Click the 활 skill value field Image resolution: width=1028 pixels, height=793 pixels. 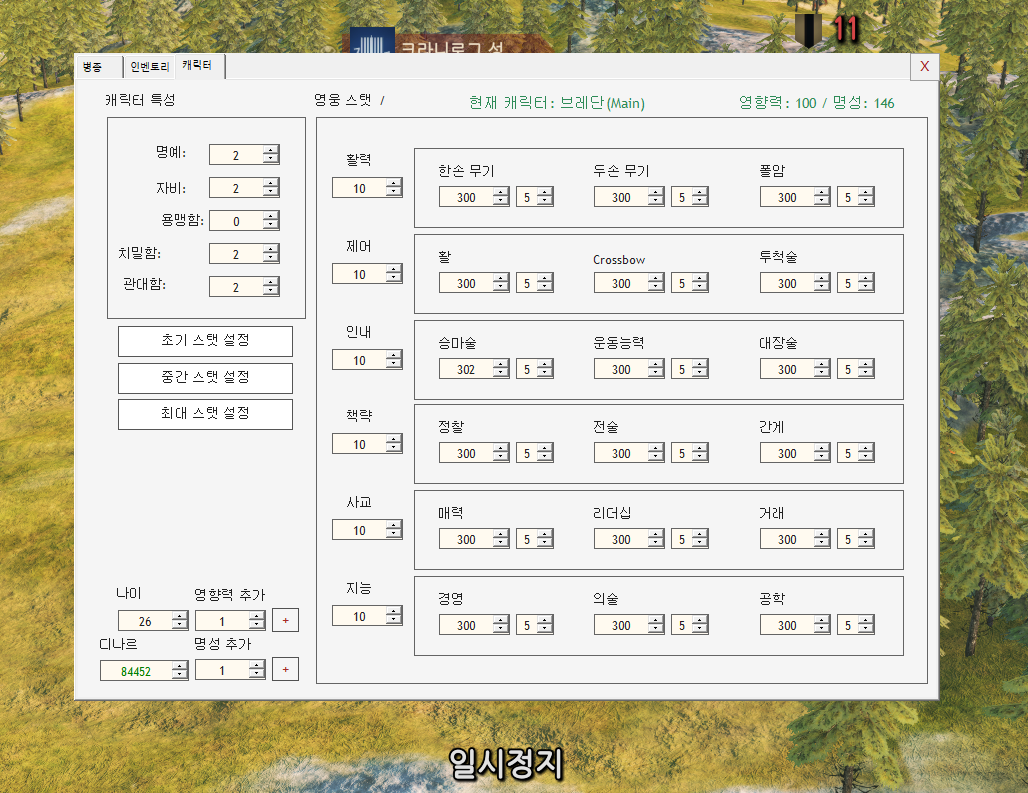click(x=466, y=283)
